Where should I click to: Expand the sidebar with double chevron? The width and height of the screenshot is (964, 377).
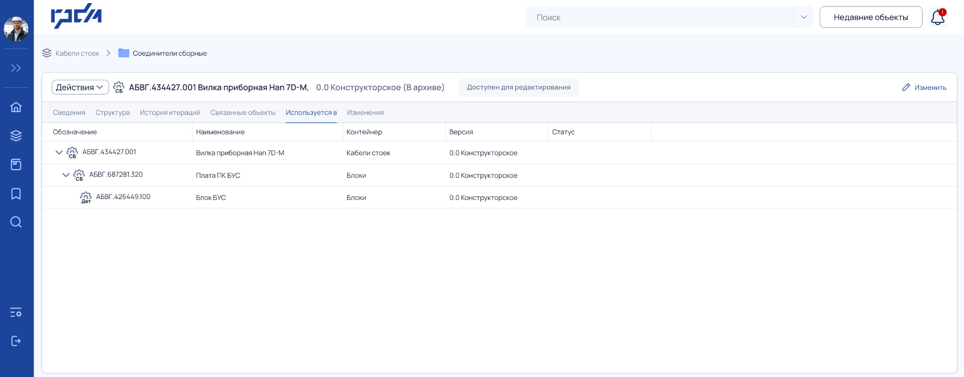coord(16,68)
